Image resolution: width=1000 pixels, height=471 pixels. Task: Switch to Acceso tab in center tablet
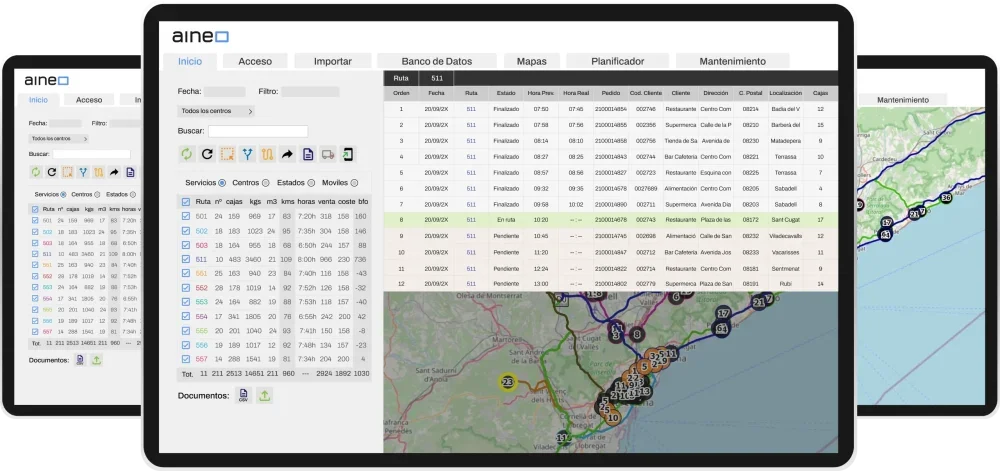point(255,61)
